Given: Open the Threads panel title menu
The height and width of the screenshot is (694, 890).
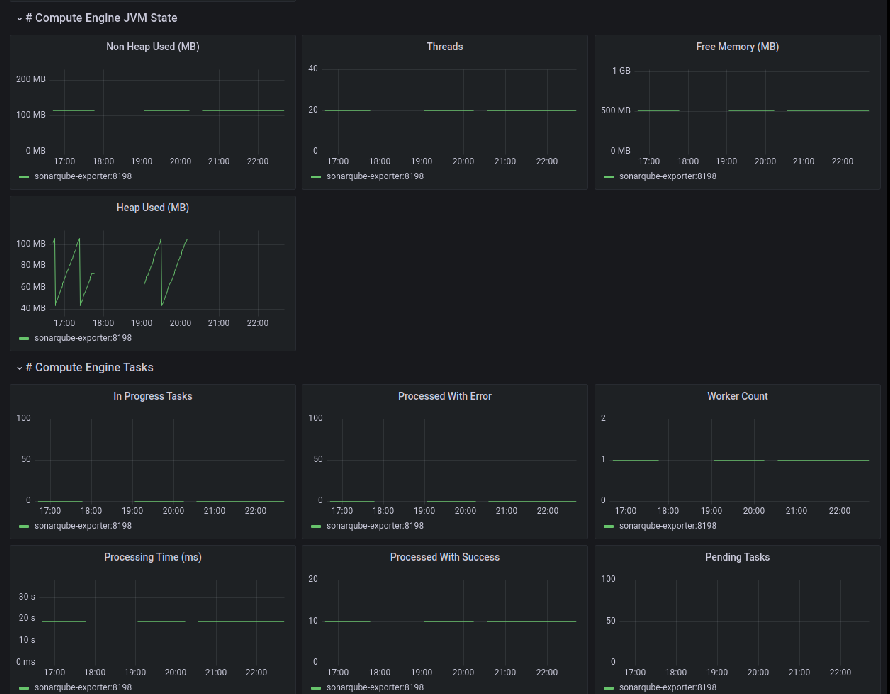Looking at the screenshot, I should (444, 47).
